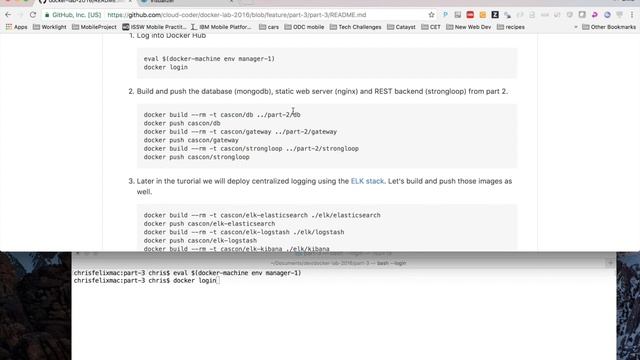Click 'docker build cascon/elk-elasticsearch' code line
The image size is (640, 360).
(x=262, y=215)
